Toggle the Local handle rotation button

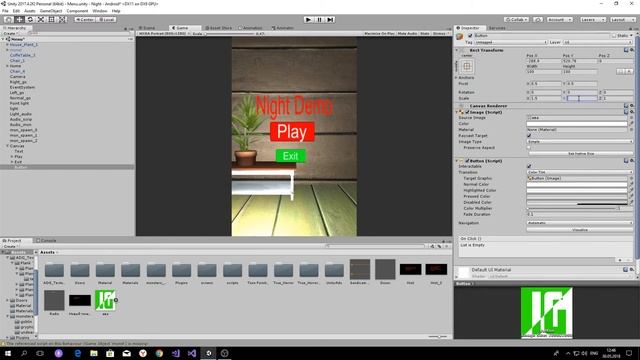click(106, 20)
